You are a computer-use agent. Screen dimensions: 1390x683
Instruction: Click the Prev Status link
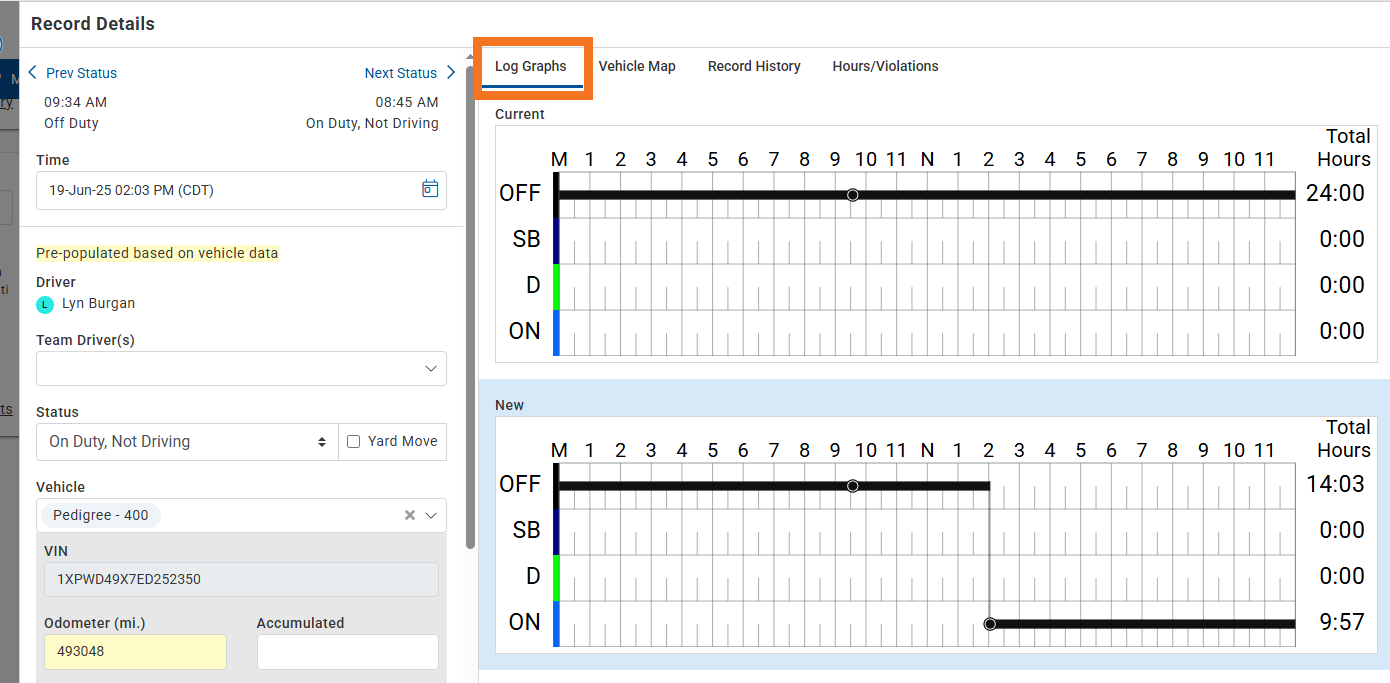point(81,73)
